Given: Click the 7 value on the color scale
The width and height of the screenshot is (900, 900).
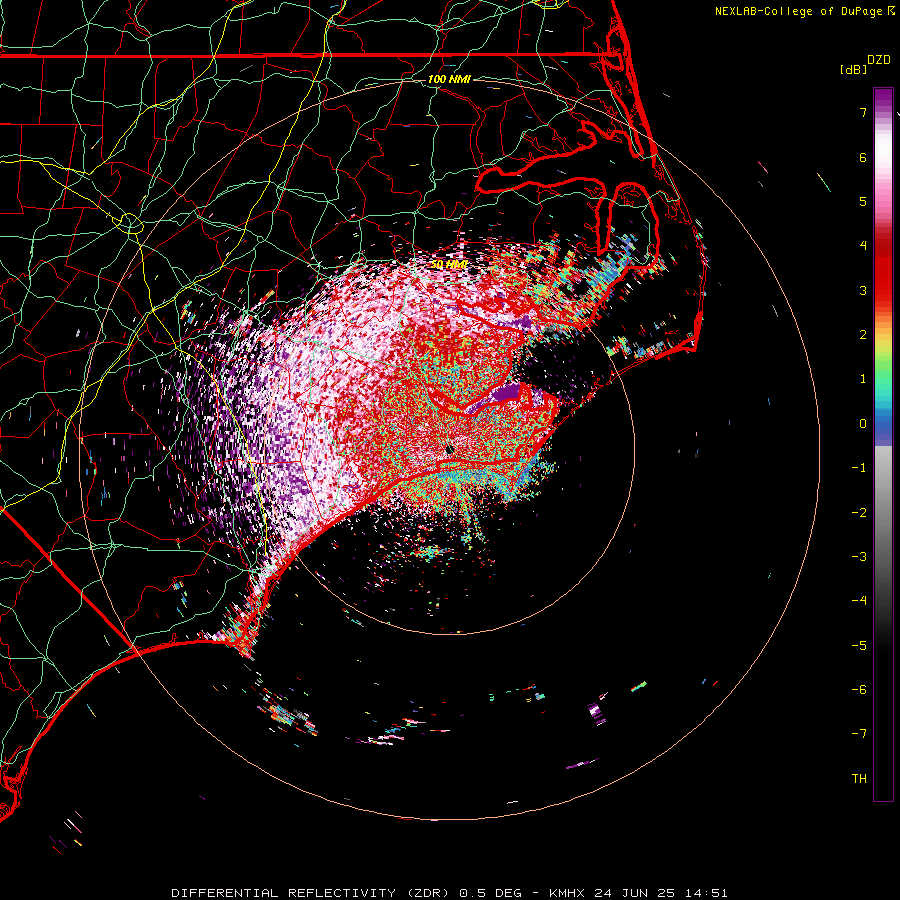Looking at the screenshot, I should 863,112.
